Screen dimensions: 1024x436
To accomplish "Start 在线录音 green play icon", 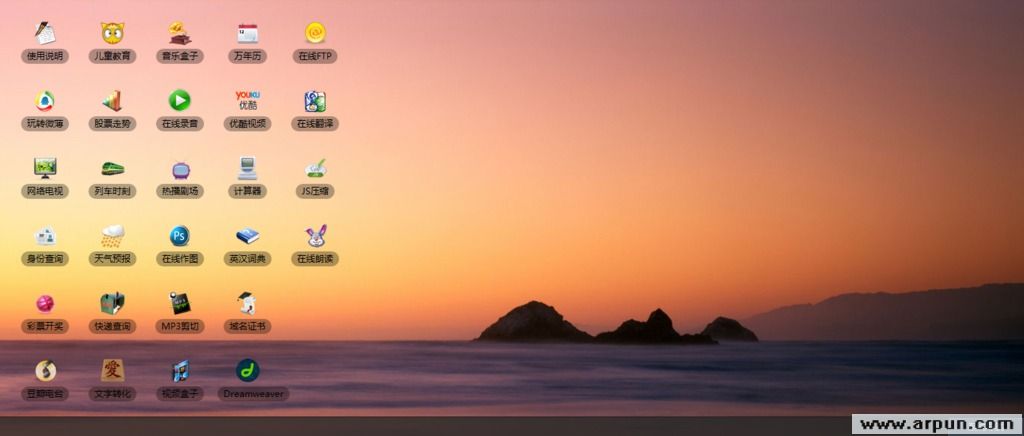I will 180,101.
